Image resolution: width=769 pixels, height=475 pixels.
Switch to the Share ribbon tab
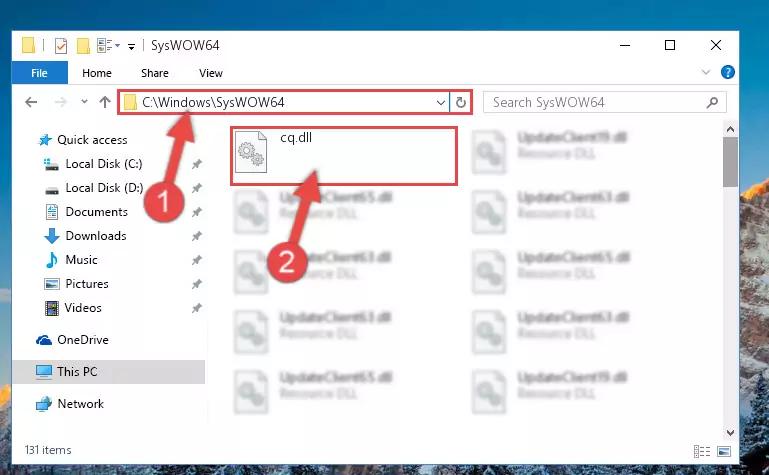pyautogui.click(x=154, y=73)
